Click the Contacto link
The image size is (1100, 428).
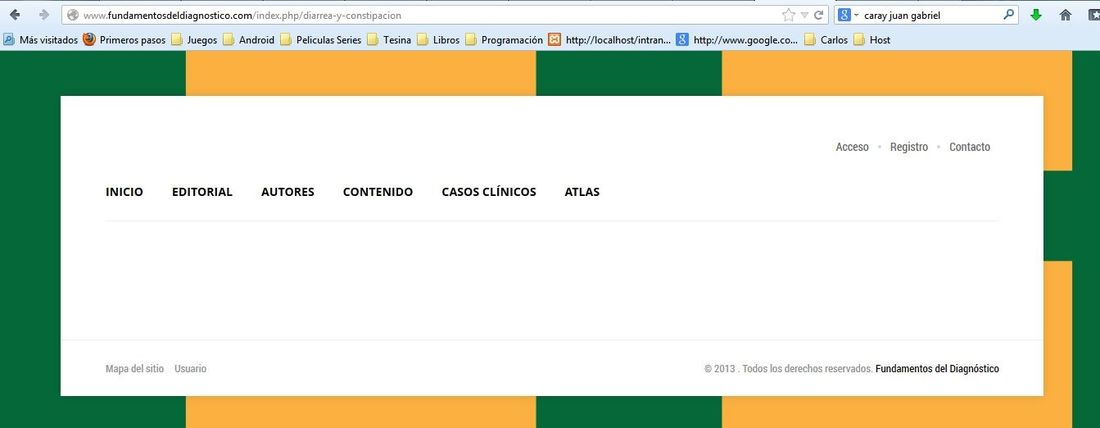(x=970, y=147)
